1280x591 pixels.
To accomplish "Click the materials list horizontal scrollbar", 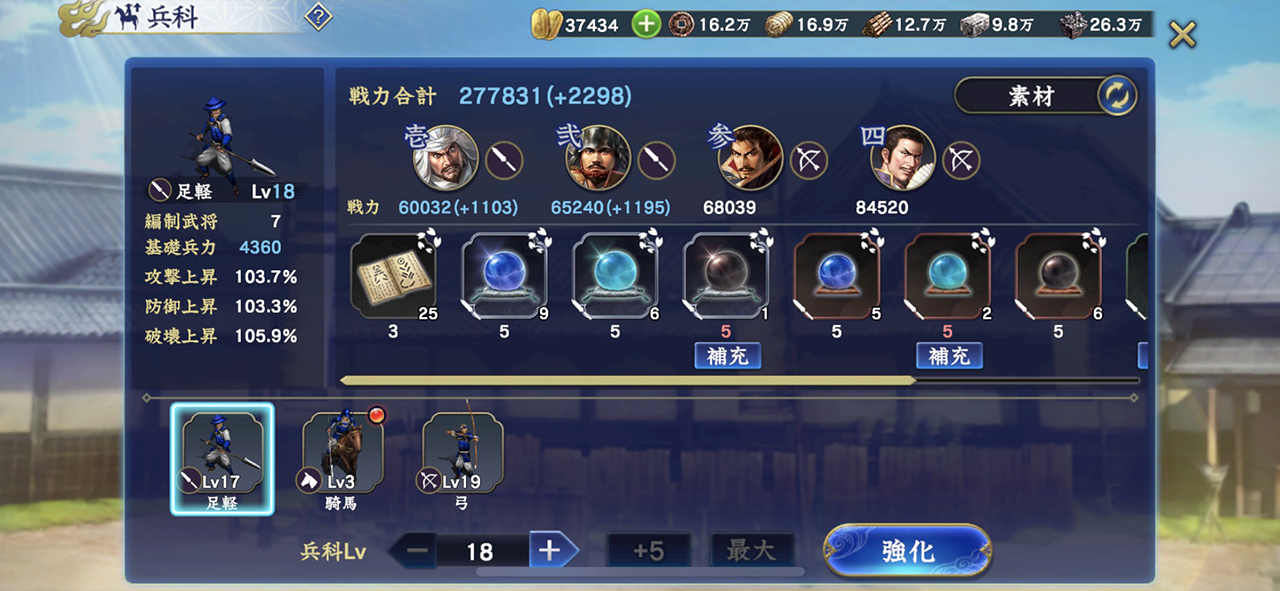I will click(739, 380).
